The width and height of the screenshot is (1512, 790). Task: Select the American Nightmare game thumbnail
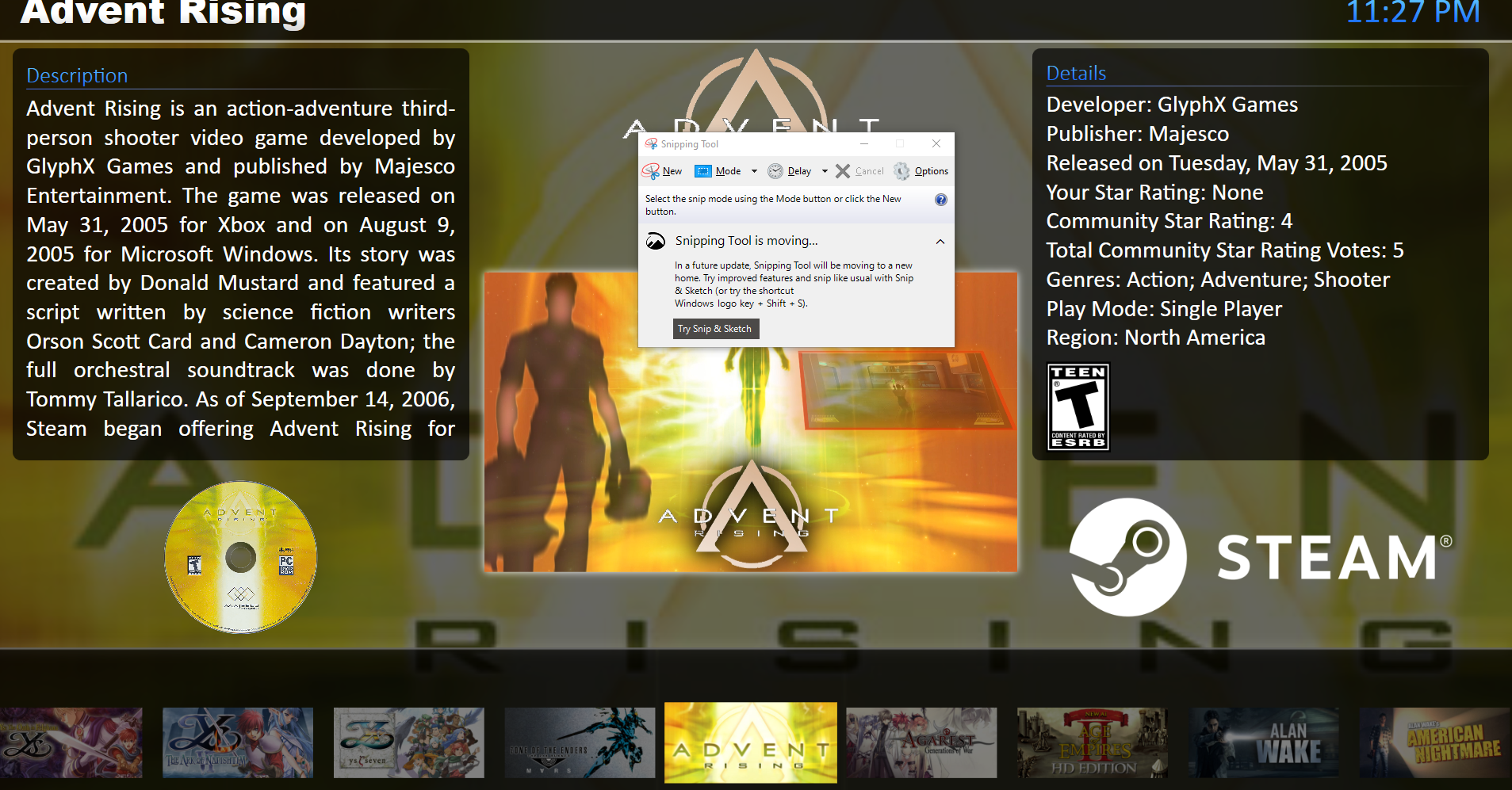click(x=1435, y=742)
